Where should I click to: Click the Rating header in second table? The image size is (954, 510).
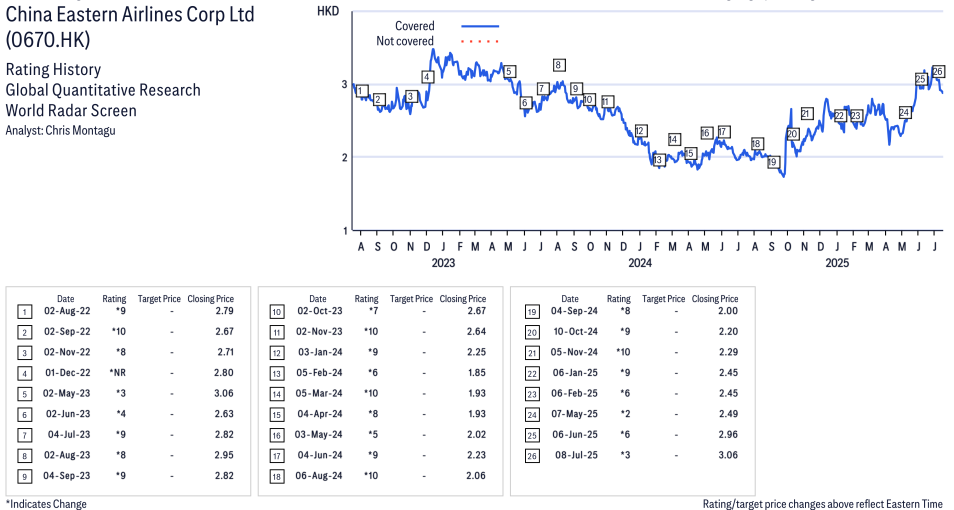[x=366, y=299]
